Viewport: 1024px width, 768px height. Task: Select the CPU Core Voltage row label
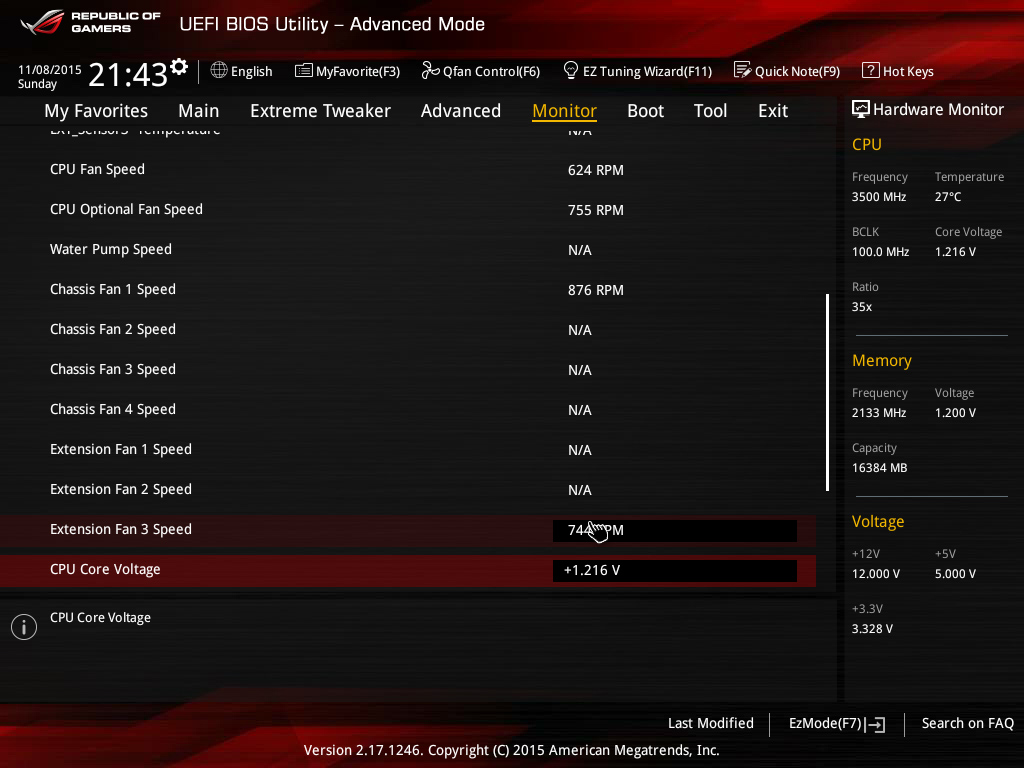(x=105, y=569)
